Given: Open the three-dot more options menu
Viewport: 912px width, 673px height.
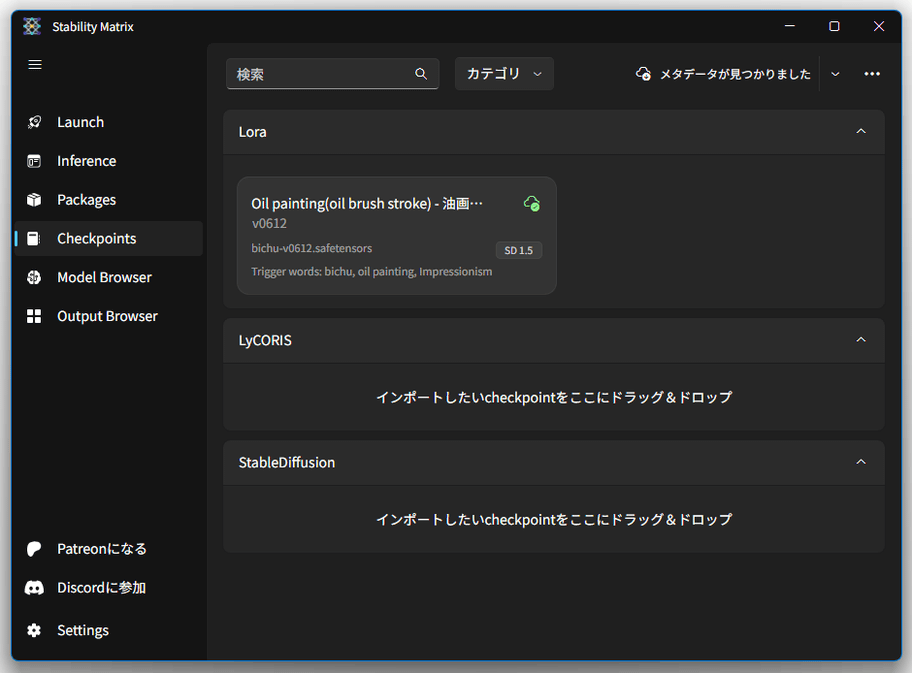Looking at the screenshot, I should point(872,74).
